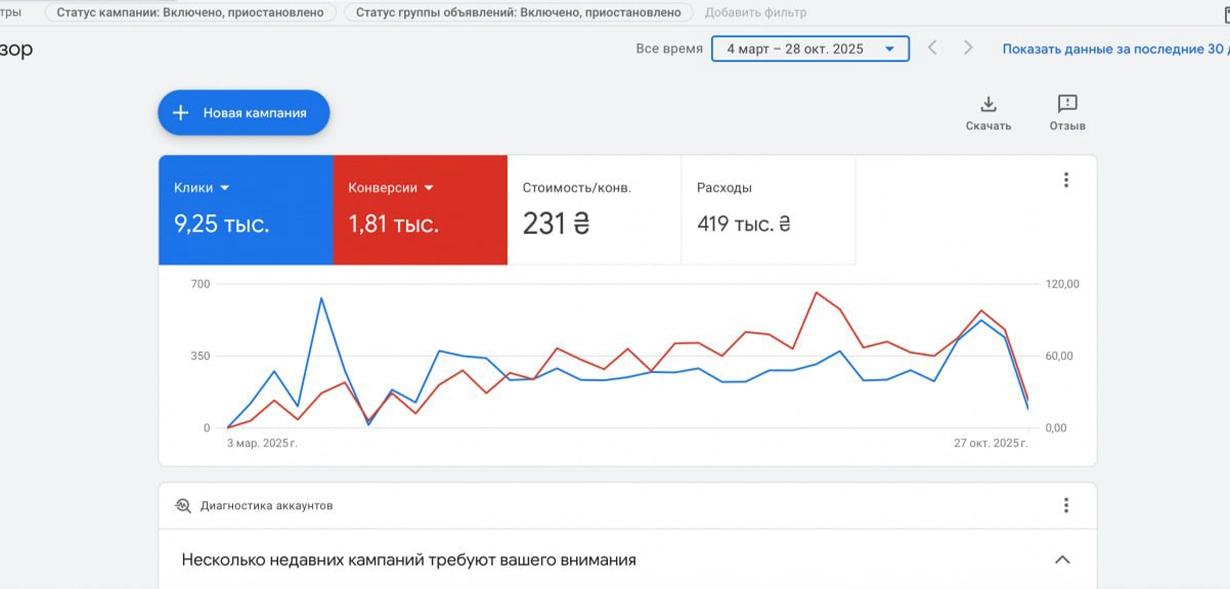Open the Конверсии metric dropdown arrow
Screen dimensions: 1230x589
[429, 188]
